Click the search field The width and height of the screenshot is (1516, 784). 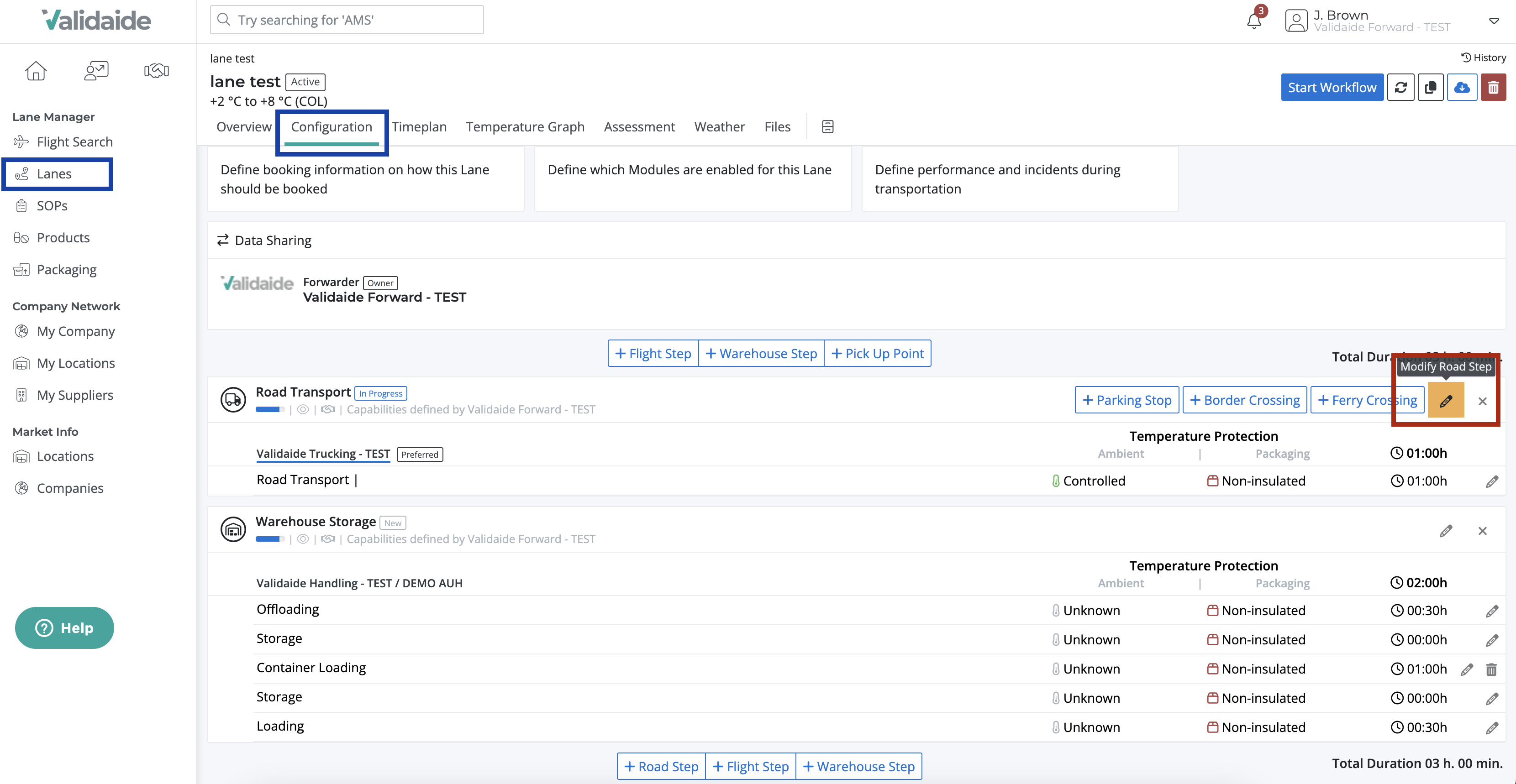[x=347, y=20]
